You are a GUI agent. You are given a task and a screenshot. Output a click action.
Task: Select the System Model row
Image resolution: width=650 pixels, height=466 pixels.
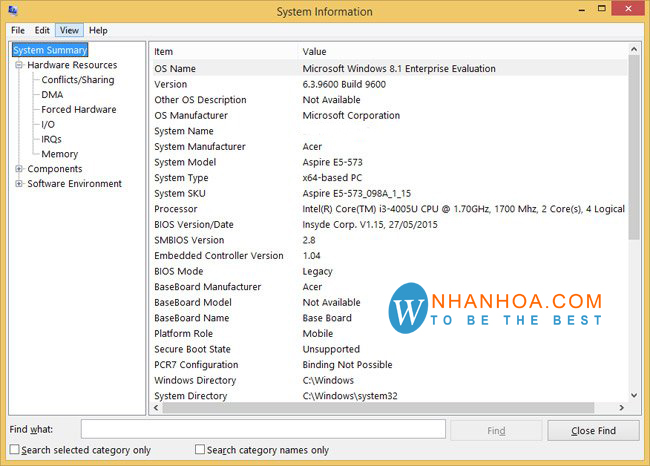pos(390,162)
